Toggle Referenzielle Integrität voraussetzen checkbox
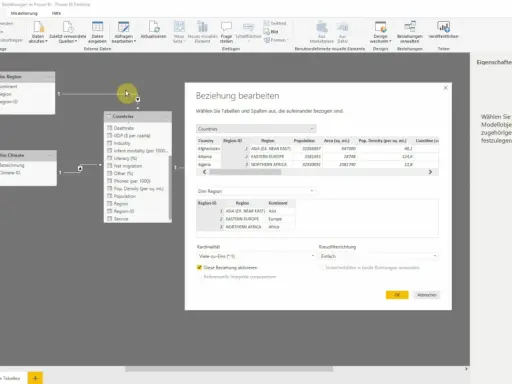Image resolution: width=512 pixels, height=384 pixels. pos(200,277)
